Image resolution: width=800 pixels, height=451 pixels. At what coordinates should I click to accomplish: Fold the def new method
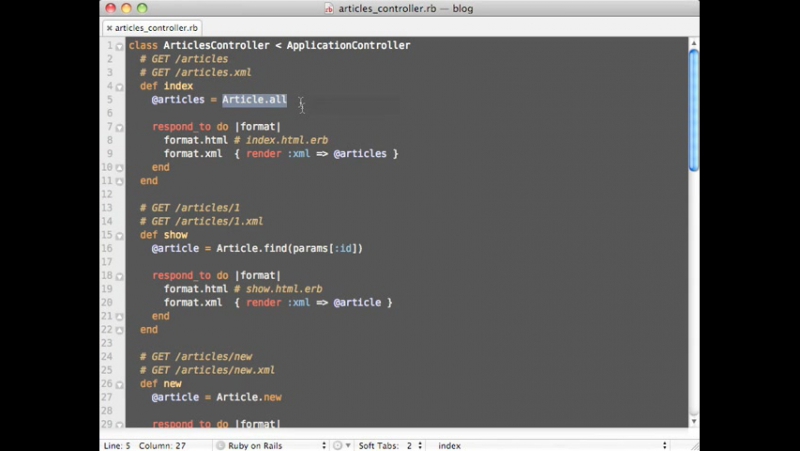coord(119,385)
